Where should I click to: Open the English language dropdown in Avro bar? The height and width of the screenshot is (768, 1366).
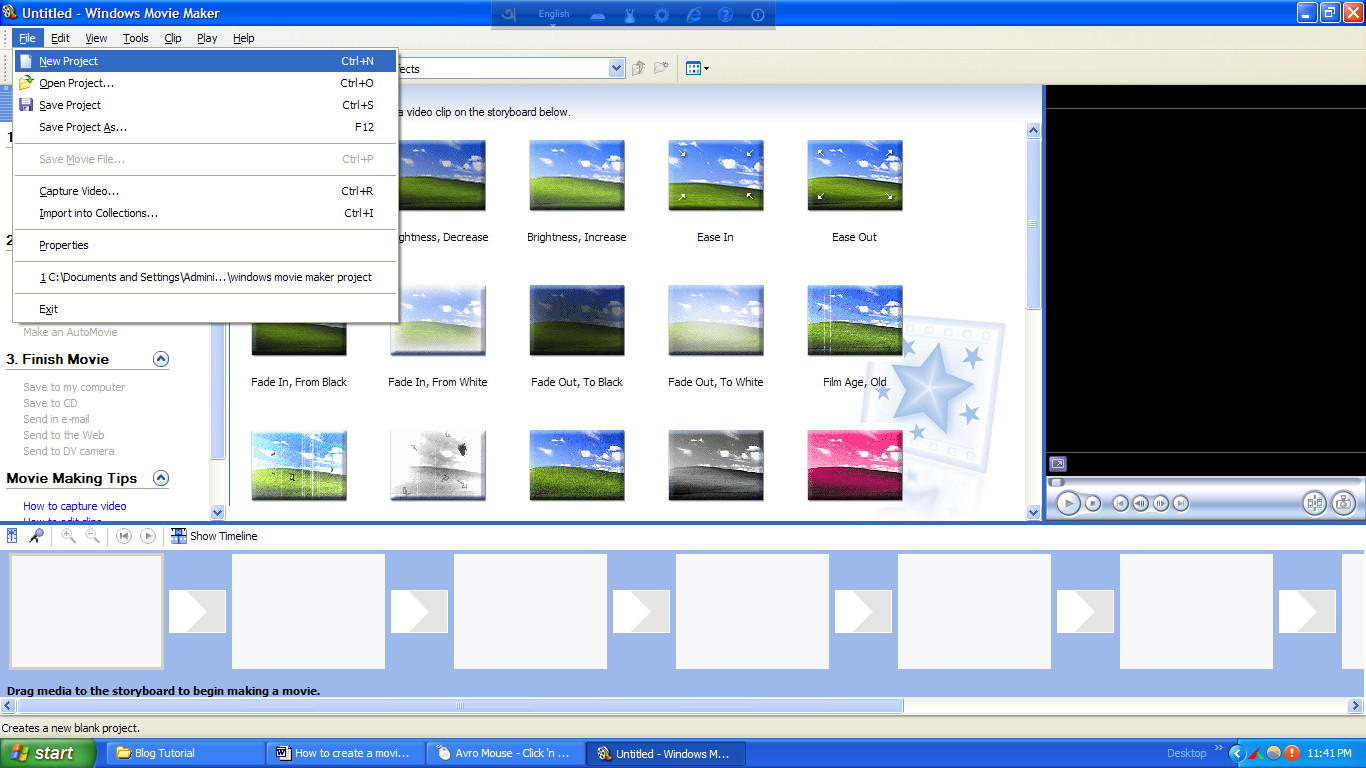(x=553, y=15)
